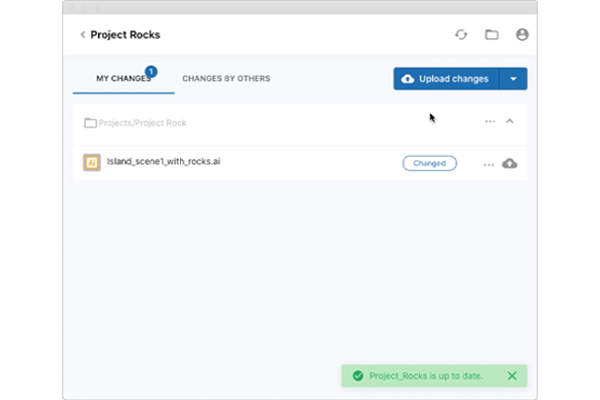Click the green checkmark in the notification

pos(357,376)
